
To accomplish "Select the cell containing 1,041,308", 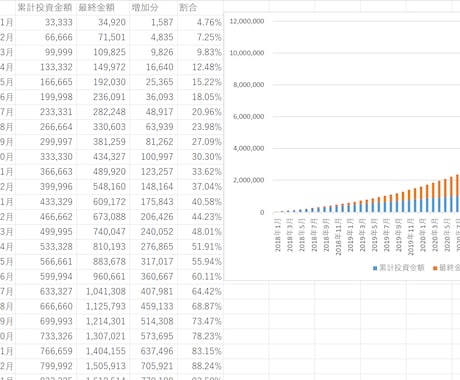I will pyautogui.click(x=103, y=291).
